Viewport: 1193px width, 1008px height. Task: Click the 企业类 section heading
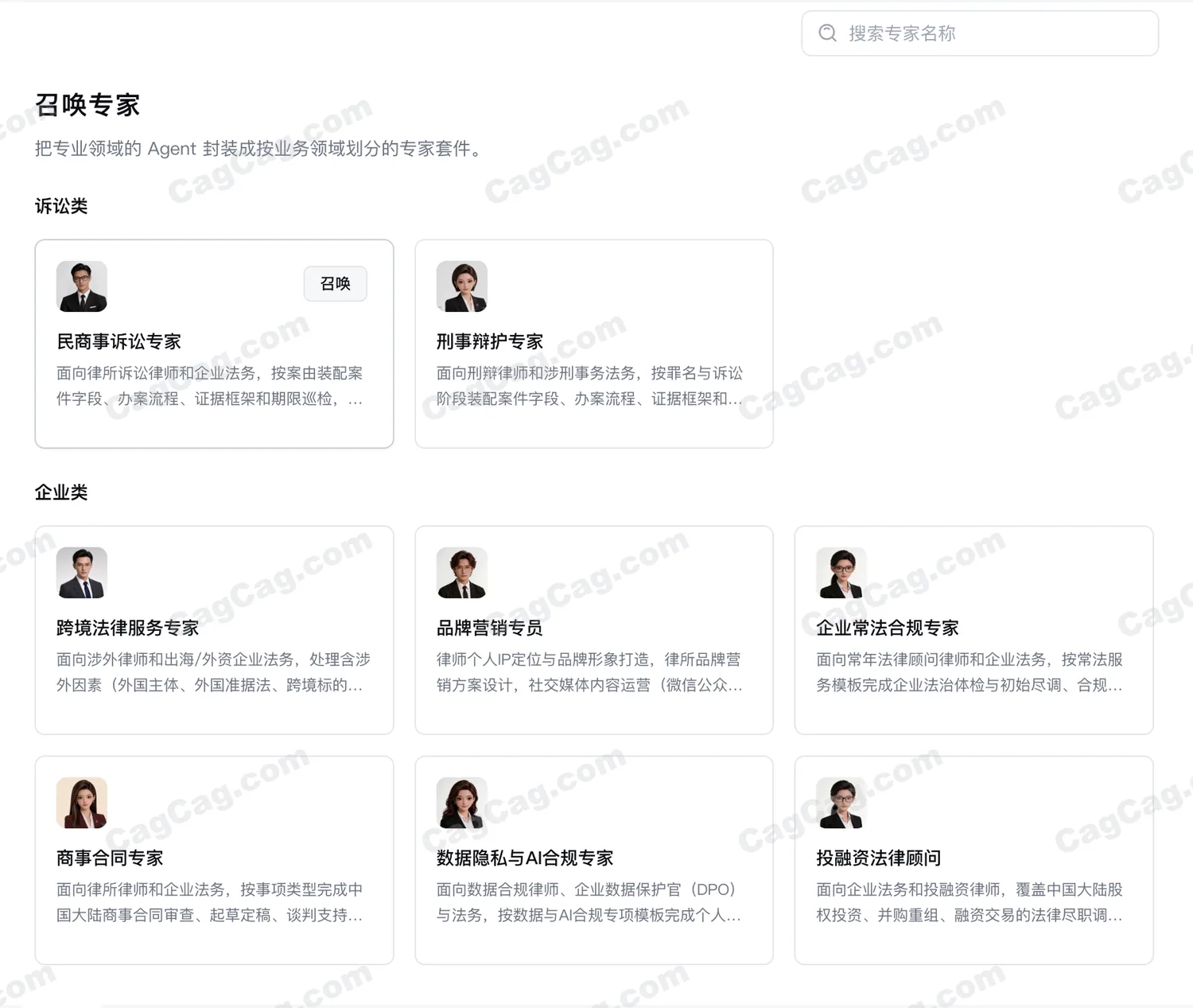61,492
